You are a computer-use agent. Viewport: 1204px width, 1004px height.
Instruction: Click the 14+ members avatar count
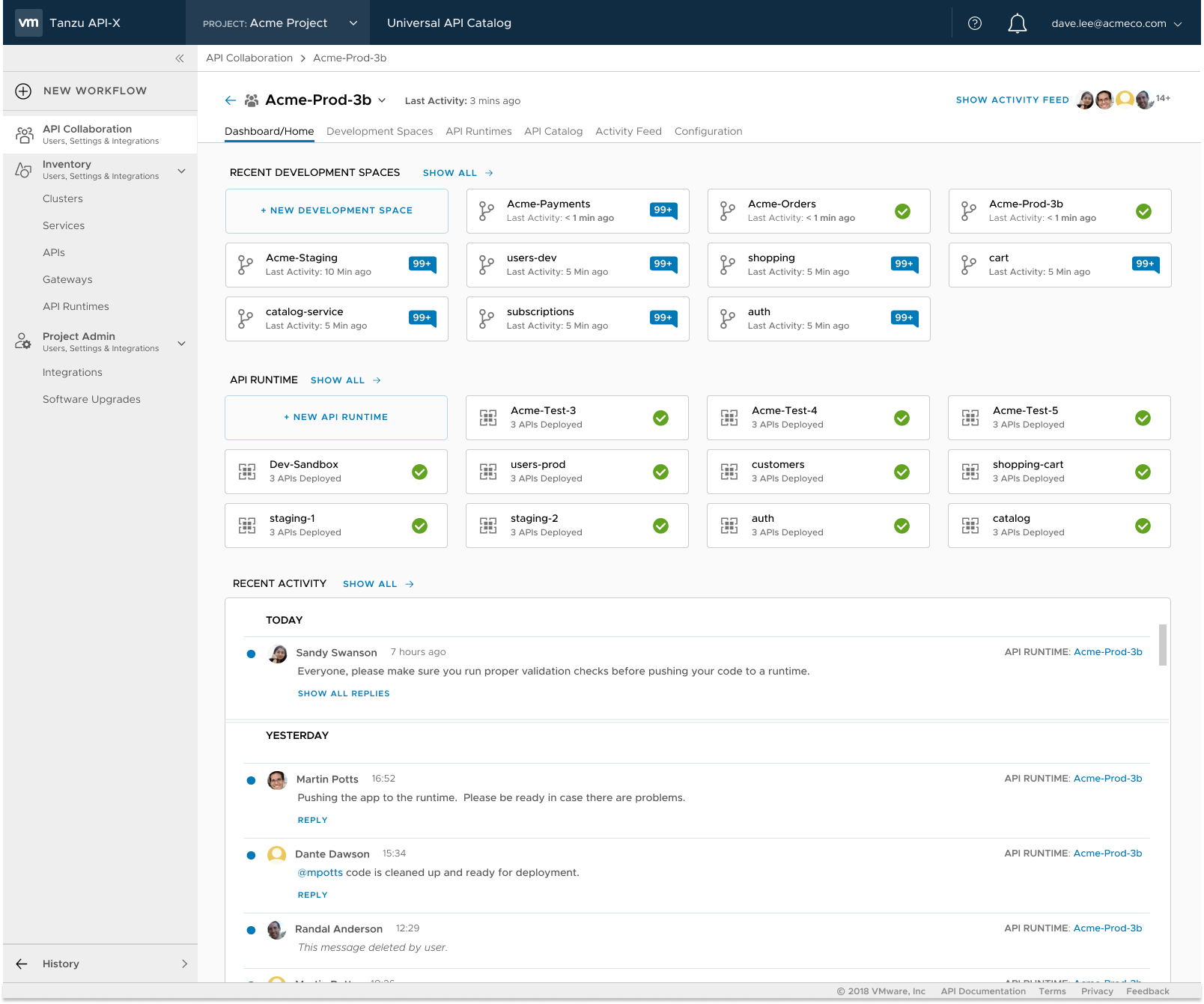[x=1163, y=98]
